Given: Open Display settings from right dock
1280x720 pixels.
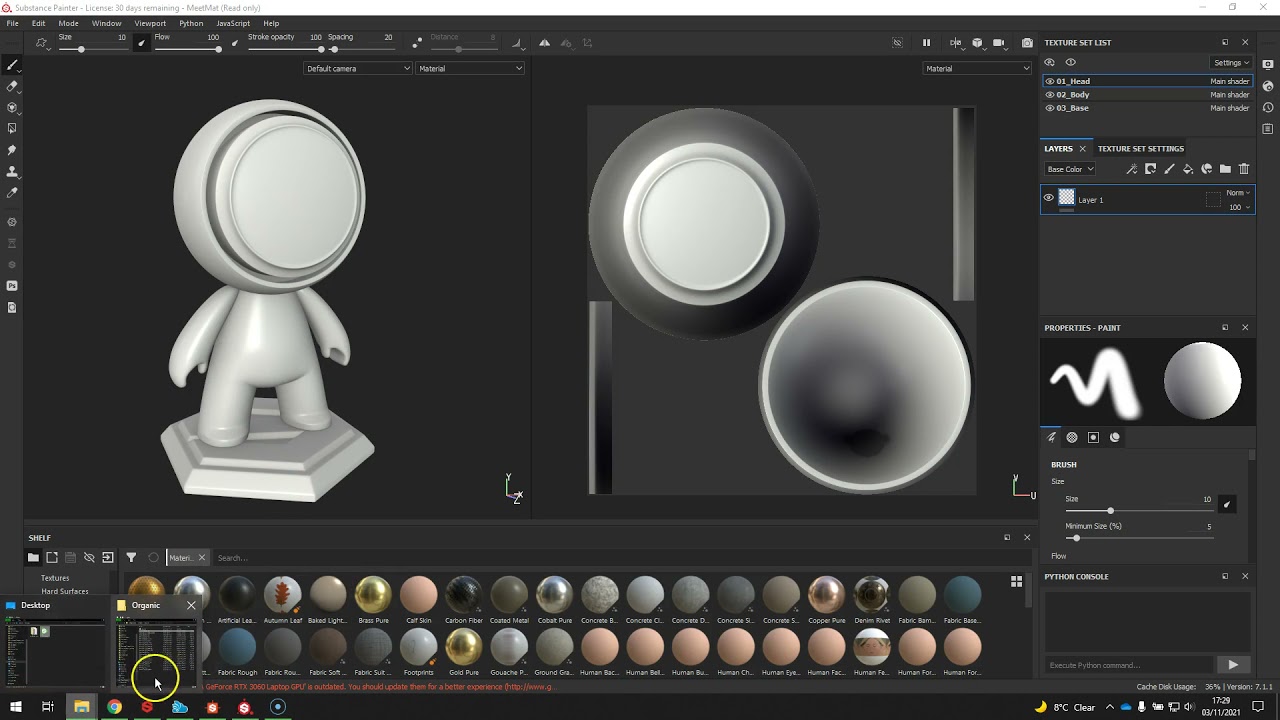Looking at the screenshot, I should (1268, 64).
